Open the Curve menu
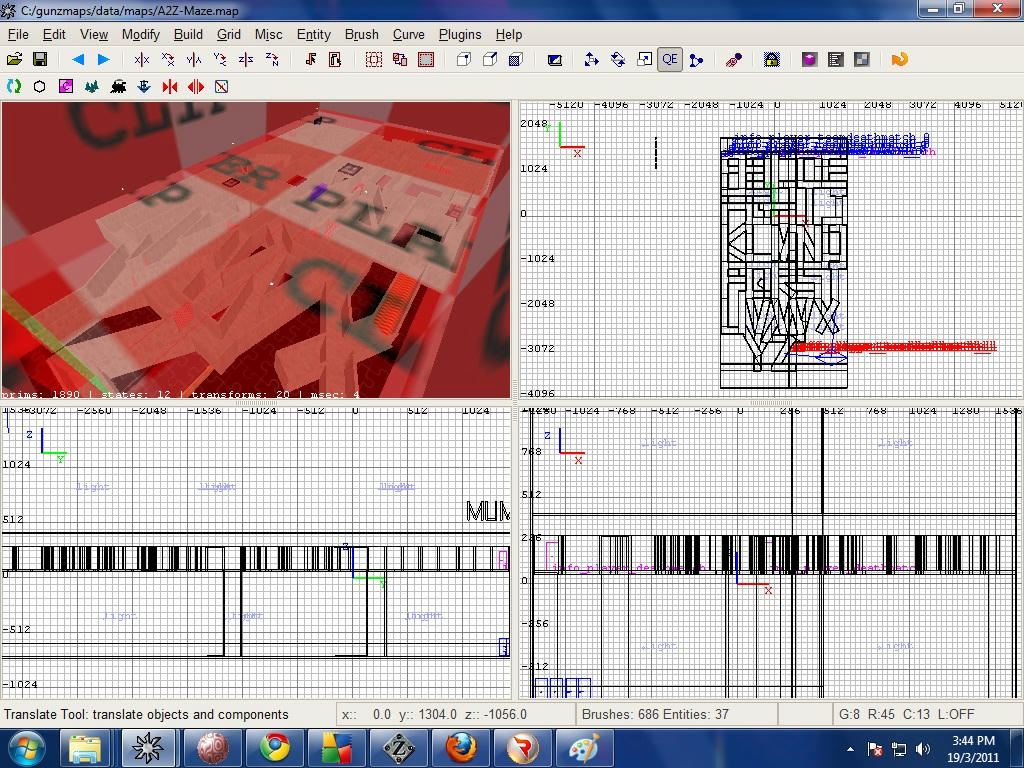The height and width of the screenshot is (768, 1024). (409, 34)
